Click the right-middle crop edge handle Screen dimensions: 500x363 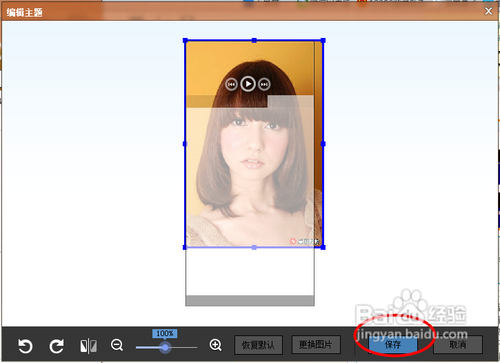click(323, 144)
